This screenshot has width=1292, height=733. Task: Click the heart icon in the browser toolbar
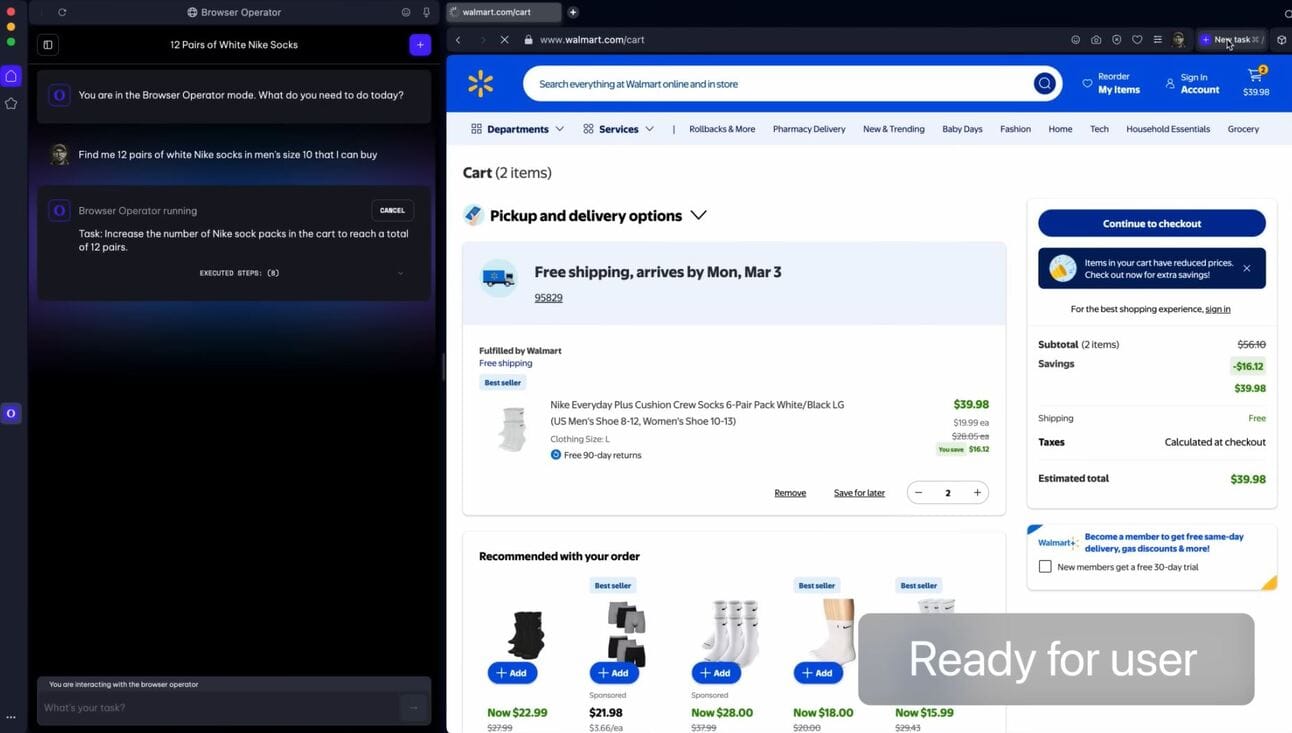(1137, 40)
